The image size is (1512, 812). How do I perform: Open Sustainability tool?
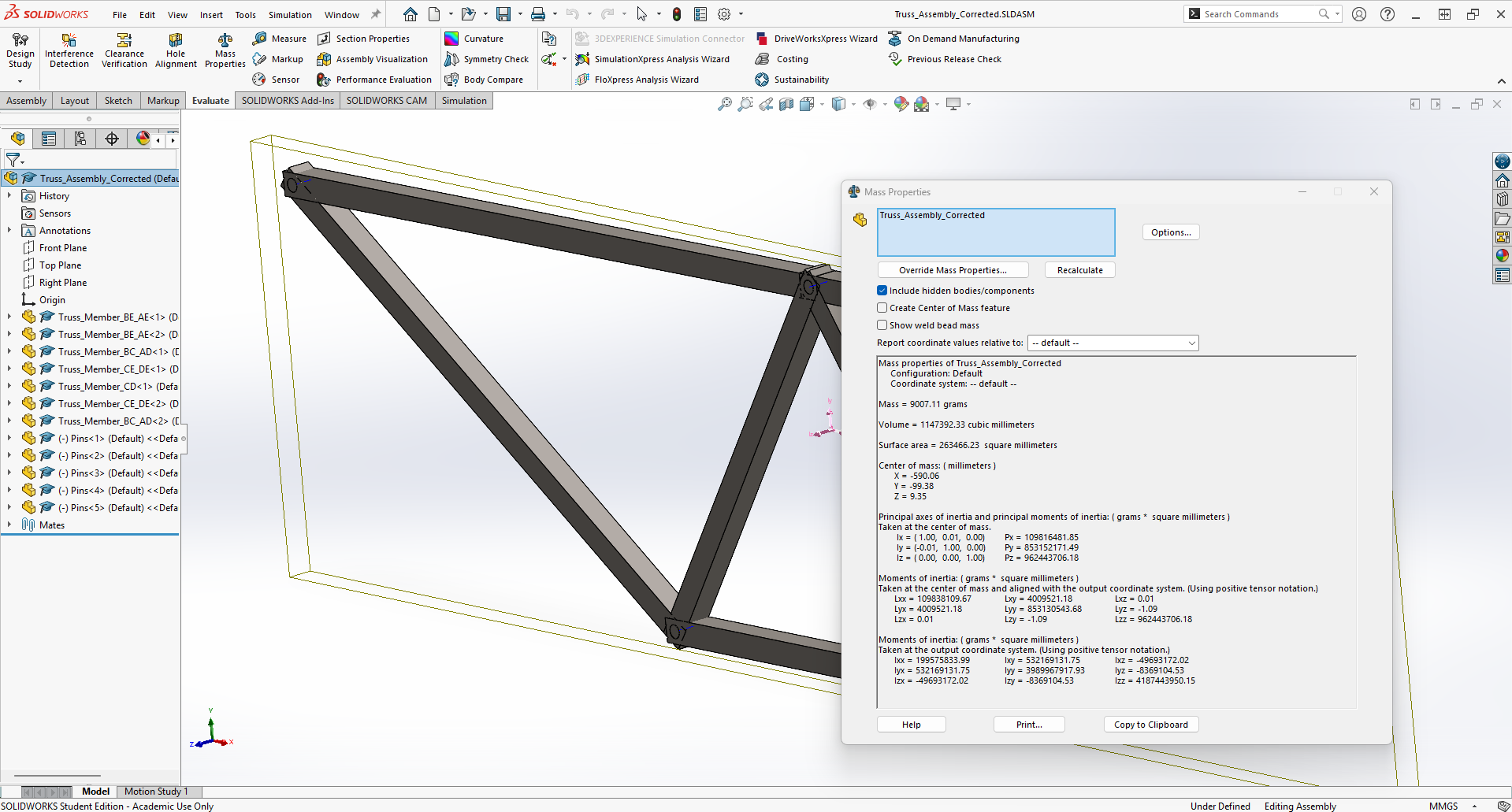point(792,80)
